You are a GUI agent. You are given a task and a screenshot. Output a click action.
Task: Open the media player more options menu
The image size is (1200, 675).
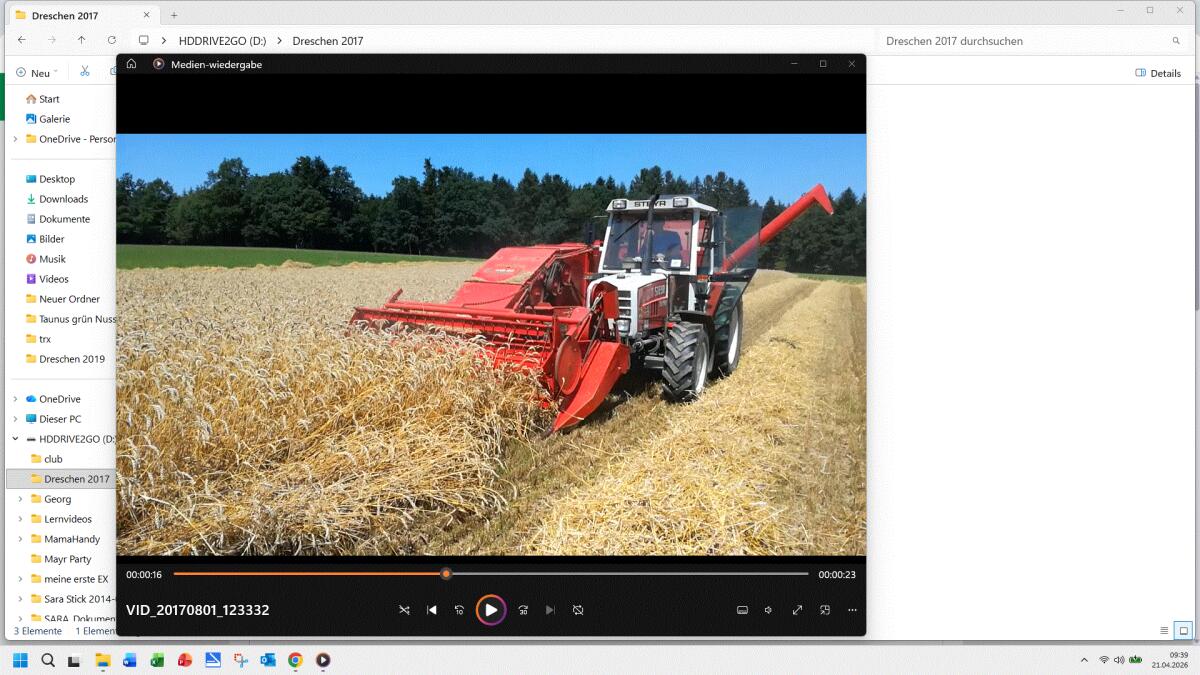pos(852,610)
